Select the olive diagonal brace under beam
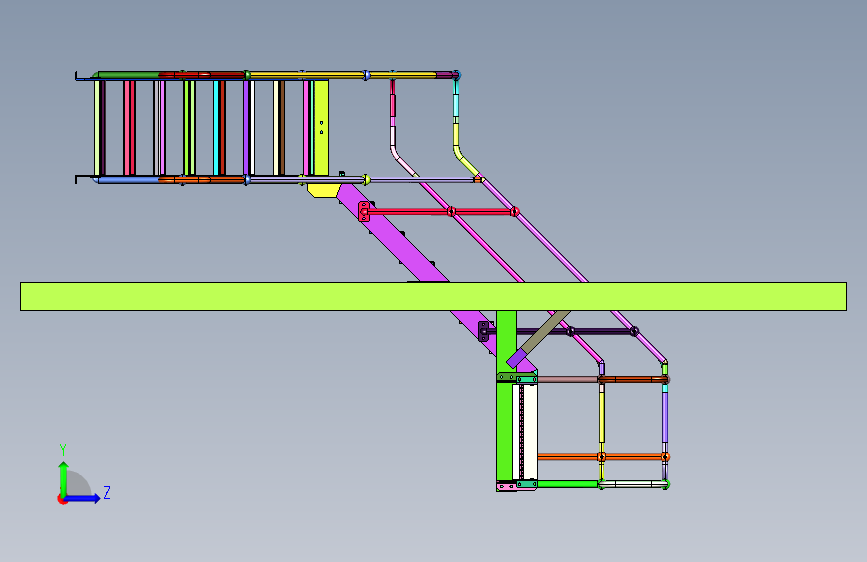867x562 pixels. pyautogui.click(x=546, y=331)
